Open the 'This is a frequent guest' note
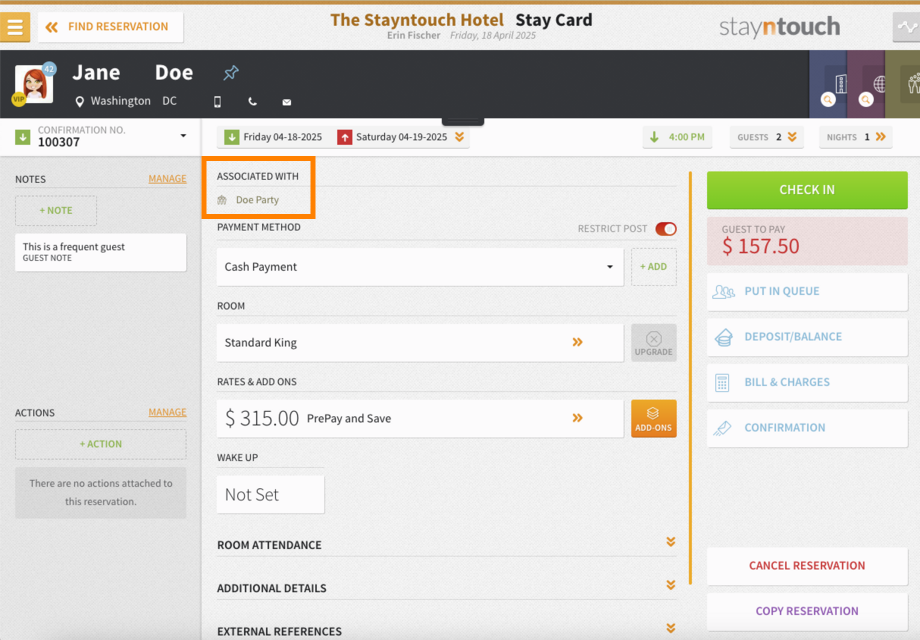The height and width of the screenshot is (640, 920). pyautogui.click(x=100, y=252)
